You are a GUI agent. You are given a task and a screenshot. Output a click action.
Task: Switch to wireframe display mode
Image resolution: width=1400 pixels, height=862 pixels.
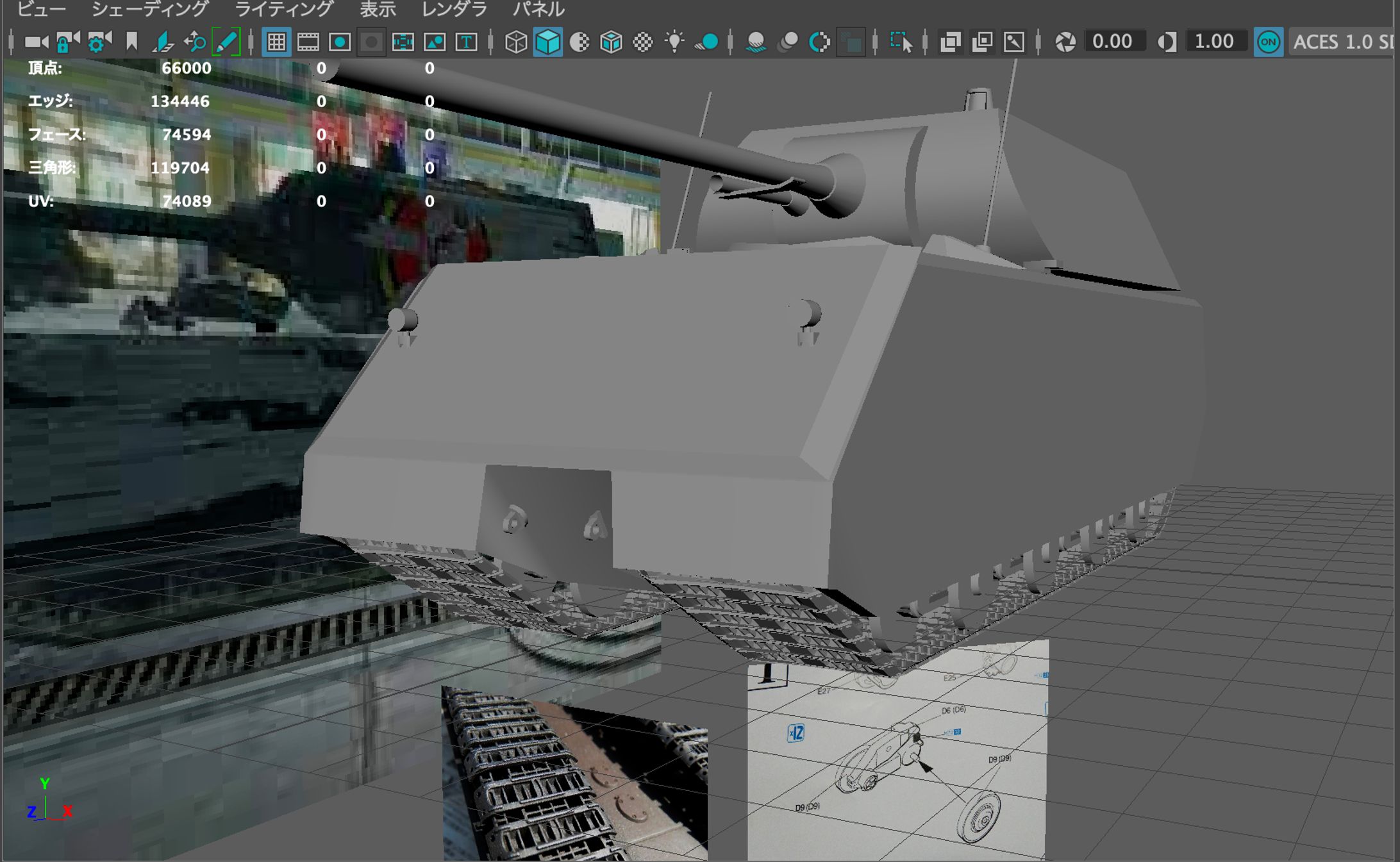516,42
